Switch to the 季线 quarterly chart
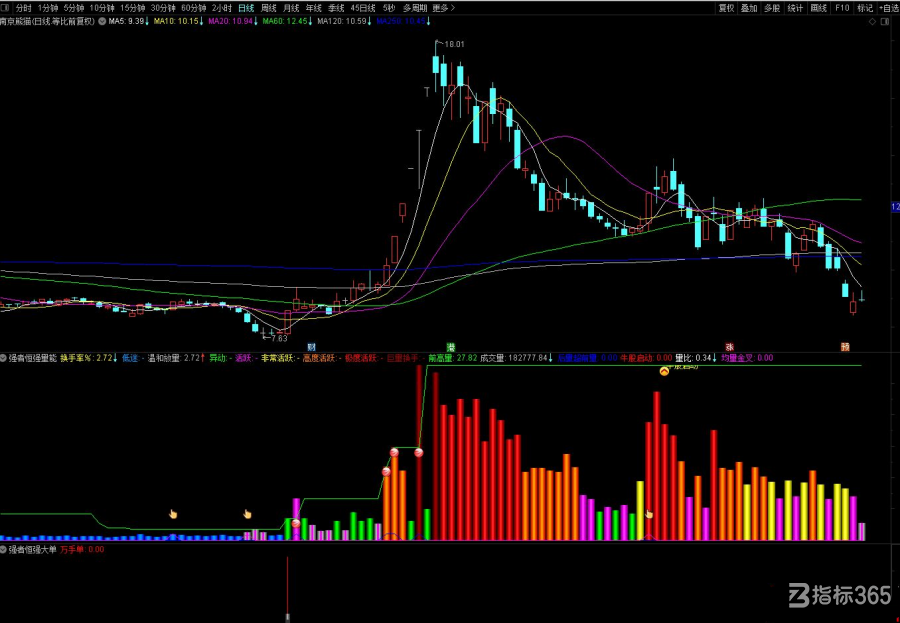This screenshot has width=900, height=623. tap(336, 8)
